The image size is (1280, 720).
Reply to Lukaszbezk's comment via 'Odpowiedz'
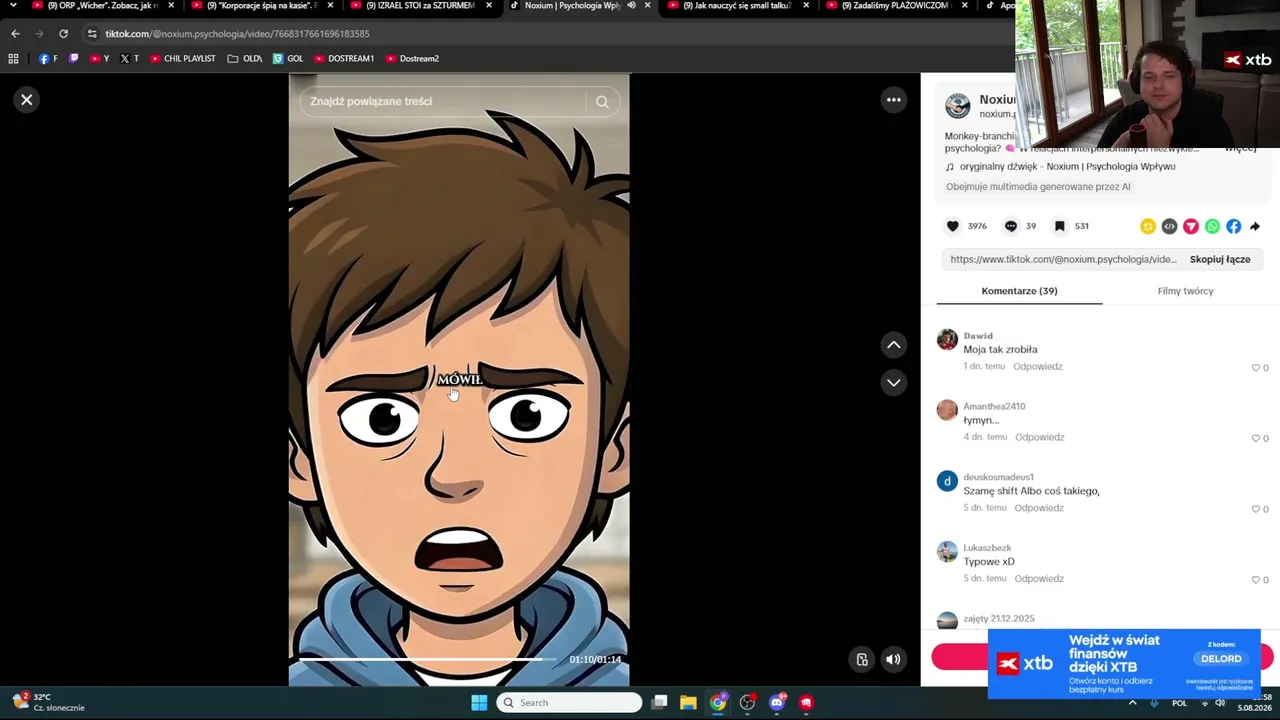1039,579
